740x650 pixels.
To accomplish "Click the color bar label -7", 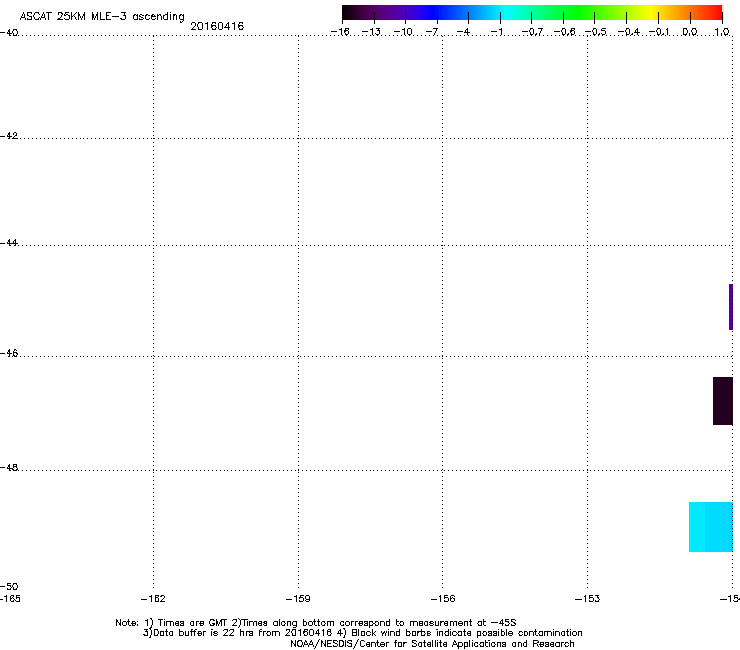I will click(x=432, y=32).
